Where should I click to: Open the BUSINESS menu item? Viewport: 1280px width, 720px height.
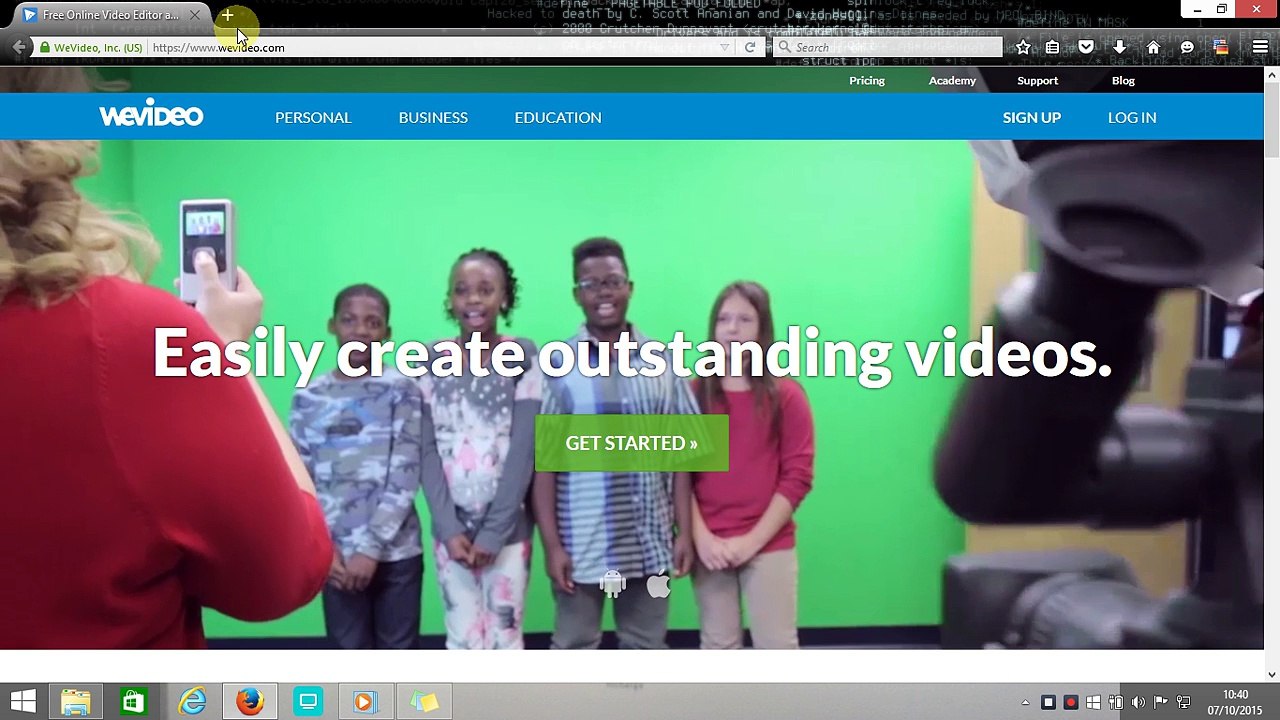(x=433, y=117)
